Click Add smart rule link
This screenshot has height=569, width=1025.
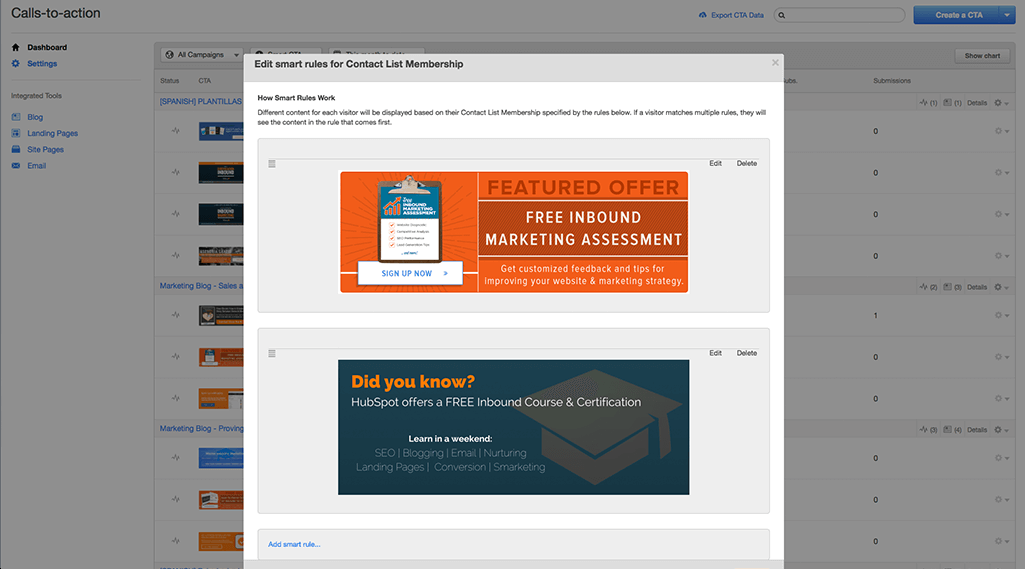tap(294, 544)
